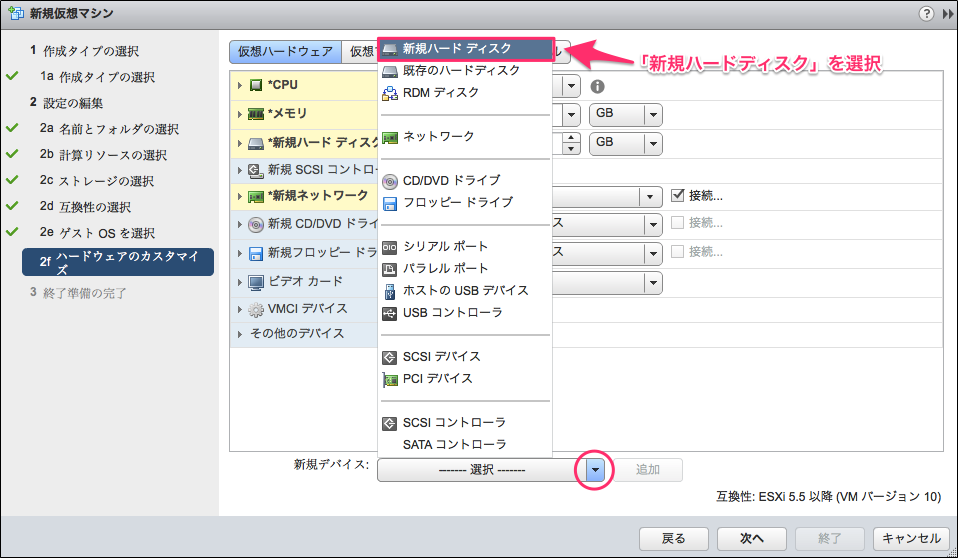Select フロッピー ドライブ menu entry
Screen dimensions: 958x558
tap(465, 202)
